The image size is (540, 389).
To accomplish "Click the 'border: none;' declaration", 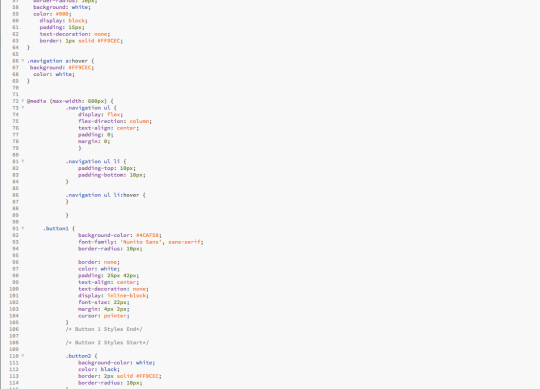I will [99, 262].
